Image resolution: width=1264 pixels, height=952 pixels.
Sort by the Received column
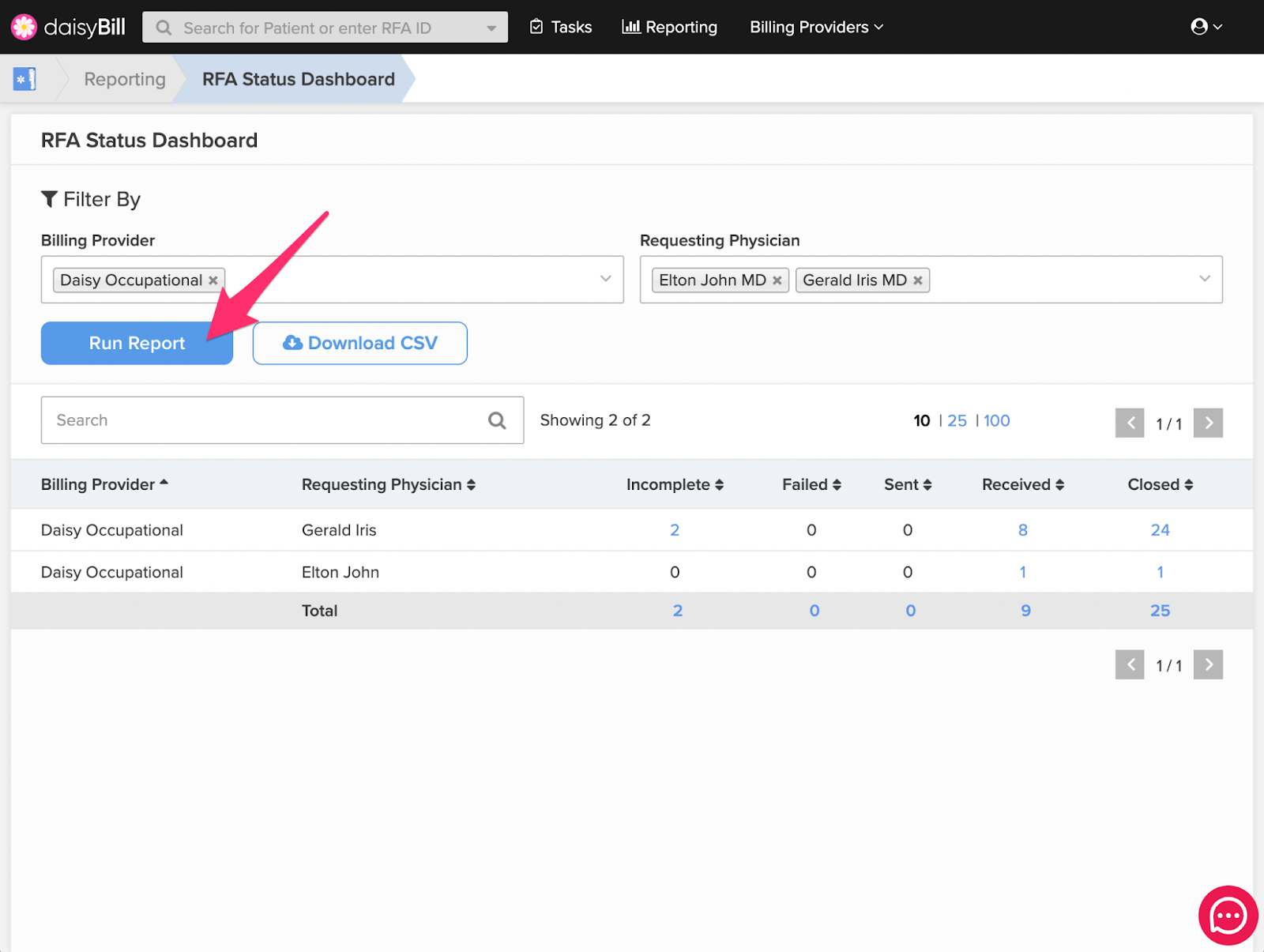(x=1023, y=484)
